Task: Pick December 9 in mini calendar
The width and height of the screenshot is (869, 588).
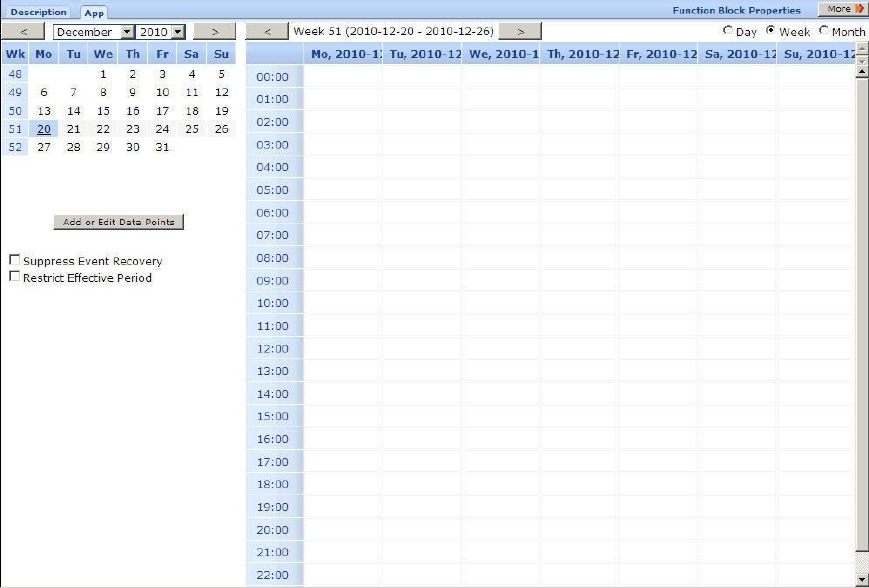Action: (132, 93)
